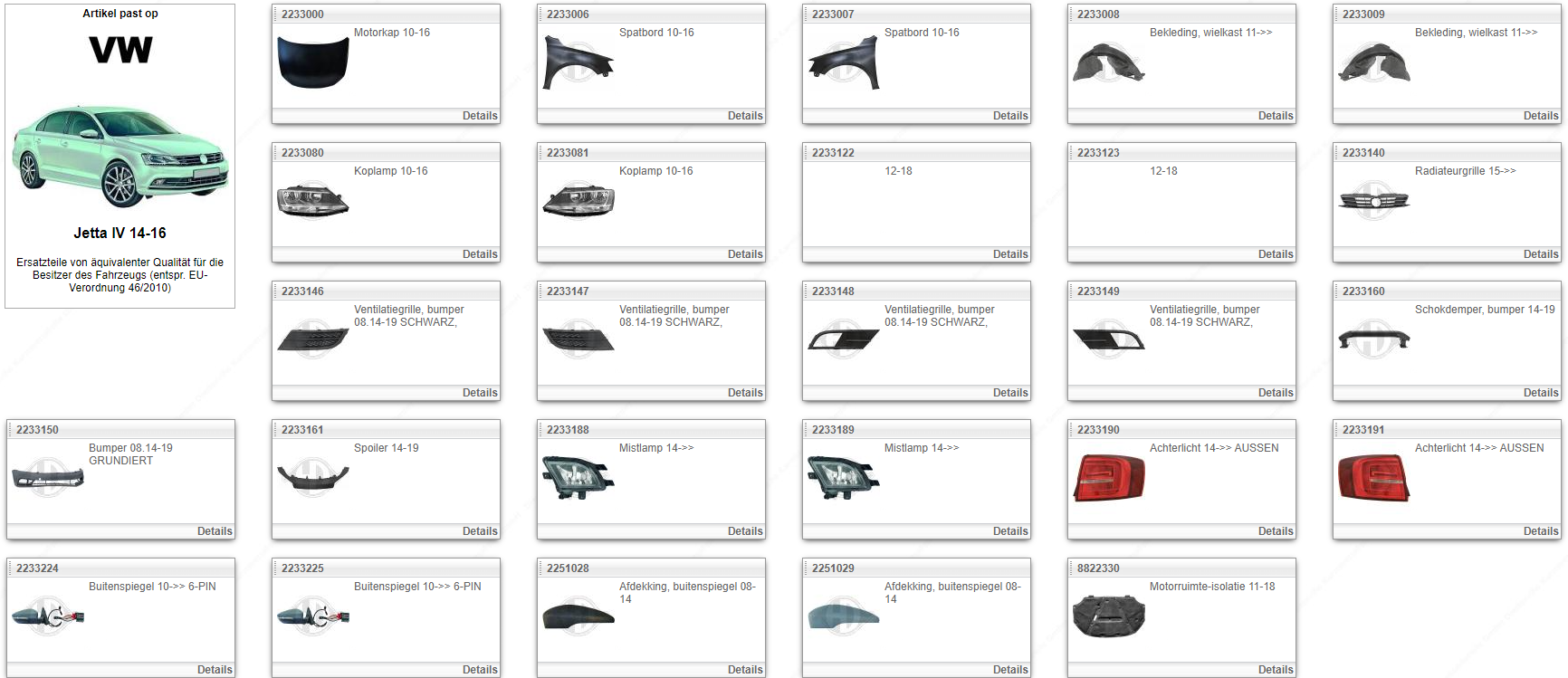Show Details for Afdekking buitenspiegel 2251028
Viewport: 1568px width, 678px height.
pyautogui.click(x=744, y=670)
